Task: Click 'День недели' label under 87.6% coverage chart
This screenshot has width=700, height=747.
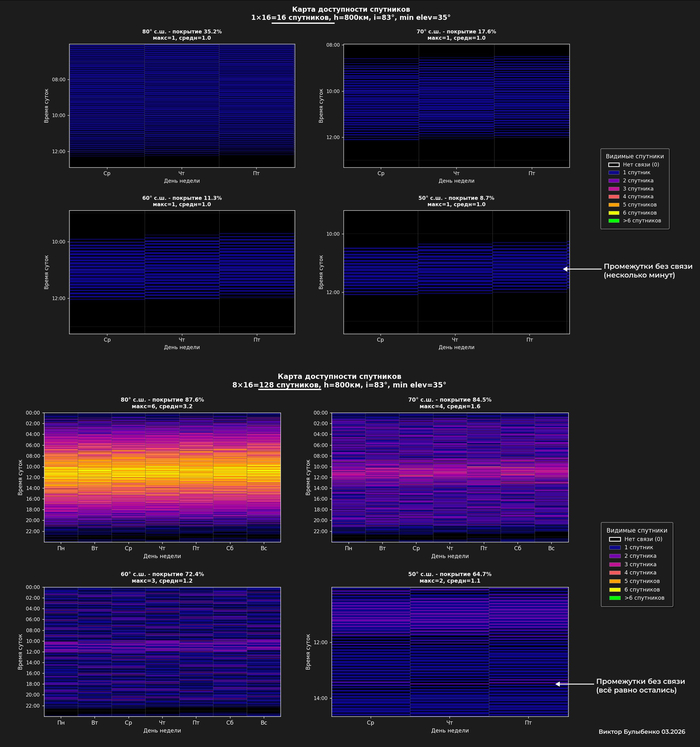Action: click(162, 556)
